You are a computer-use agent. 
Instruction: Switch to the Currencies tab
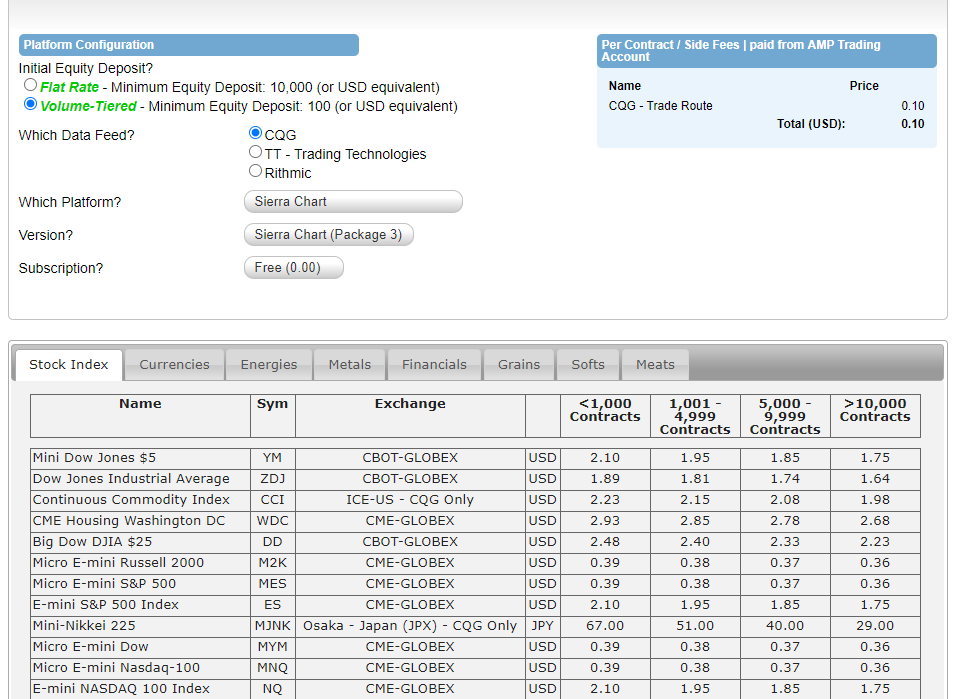(x=175, y=365)
